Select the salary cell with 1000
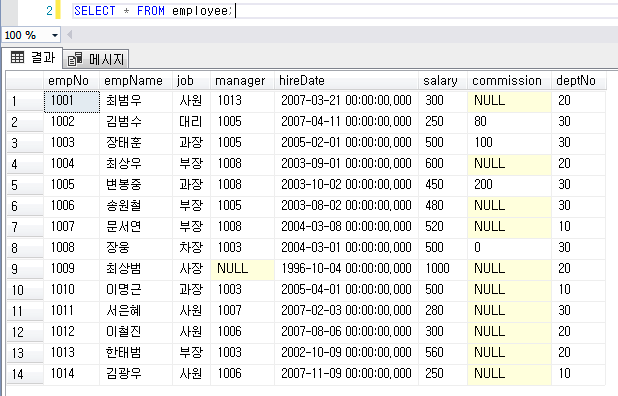Image resolution: width=618 pixels, height=396 pixels. click(x=443, y=269)
